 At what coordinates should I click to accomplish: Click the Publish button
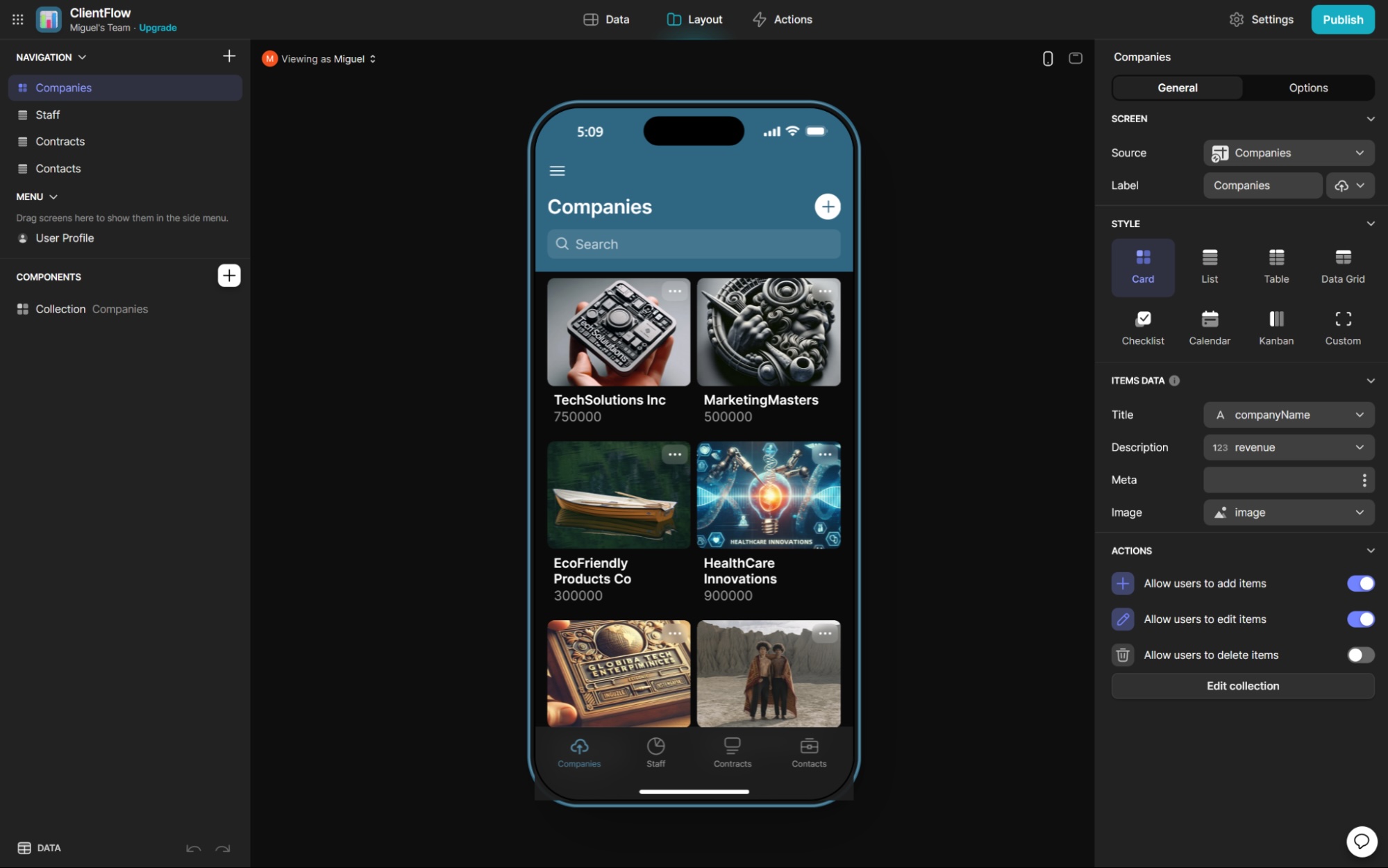1341,19
